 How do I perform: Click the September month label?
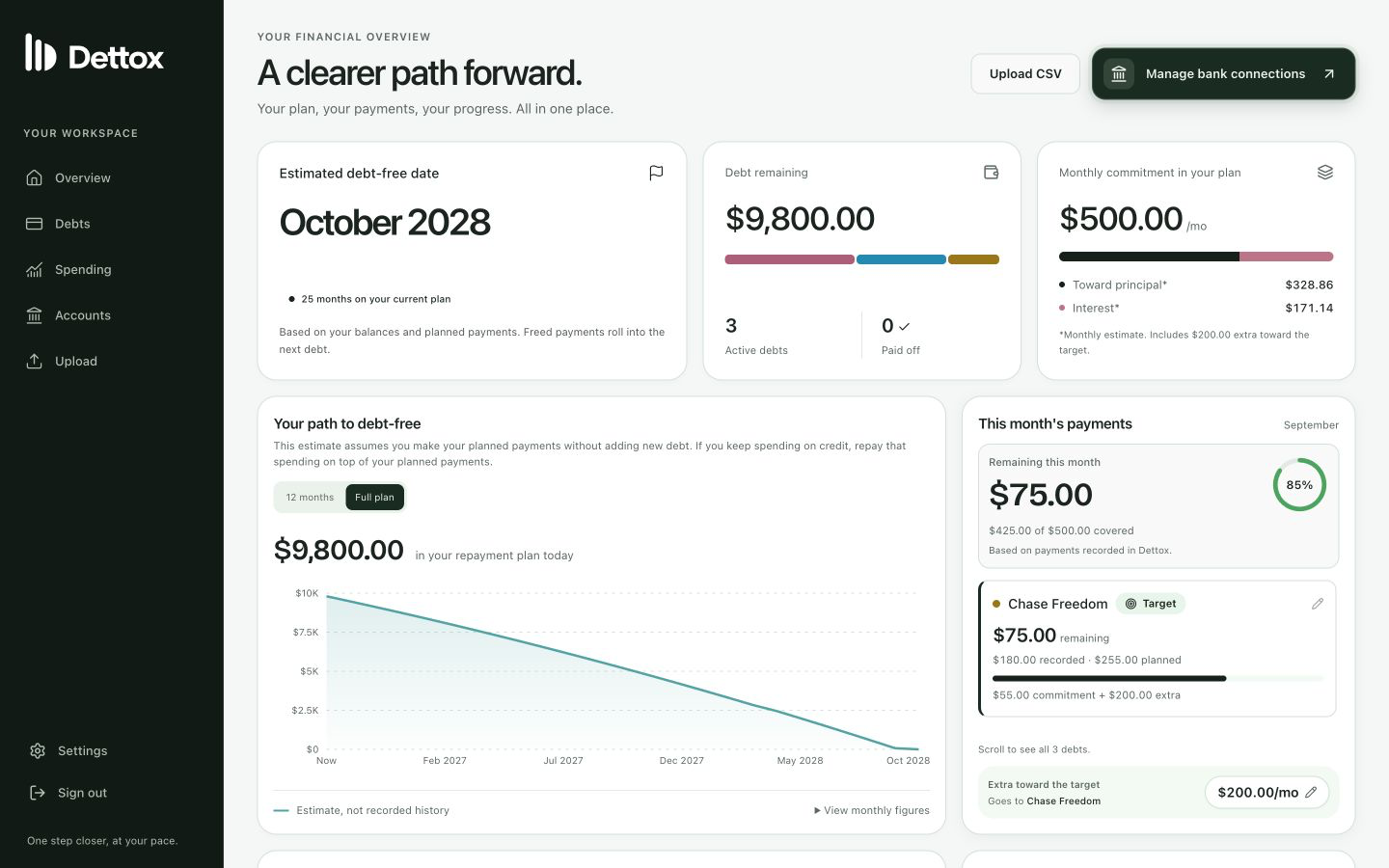(1311, 425)
